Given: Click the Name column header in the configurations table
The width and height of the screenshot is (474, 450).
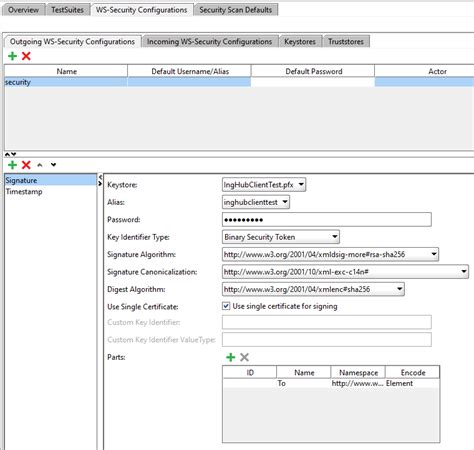Looking at the screenshot, I should tap(66, 71).
